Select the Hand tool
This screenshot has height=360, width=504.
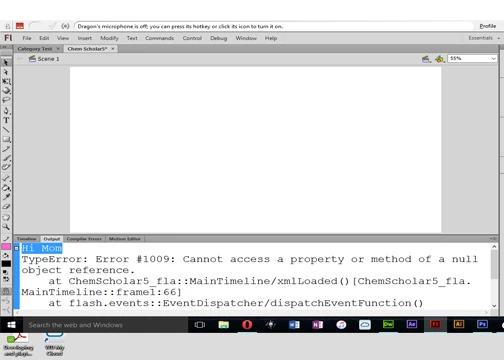(6, 217)
